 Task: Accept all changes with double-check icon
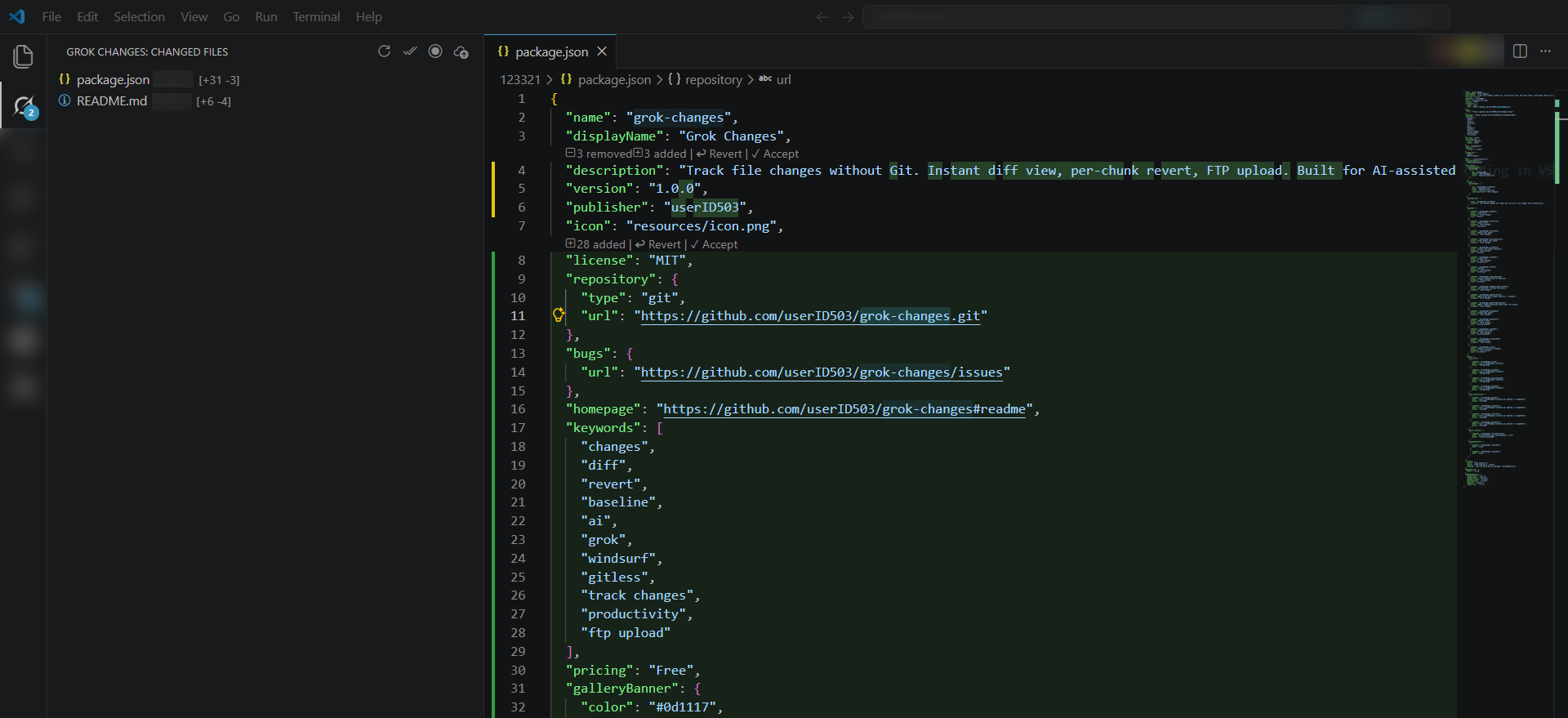(410, 51)
